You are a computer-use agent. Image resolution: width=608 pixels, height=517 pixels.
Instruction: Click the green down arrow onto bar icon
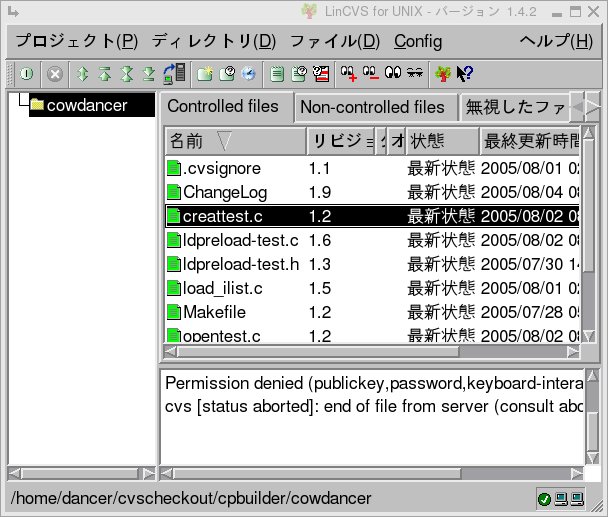point(149,74)
